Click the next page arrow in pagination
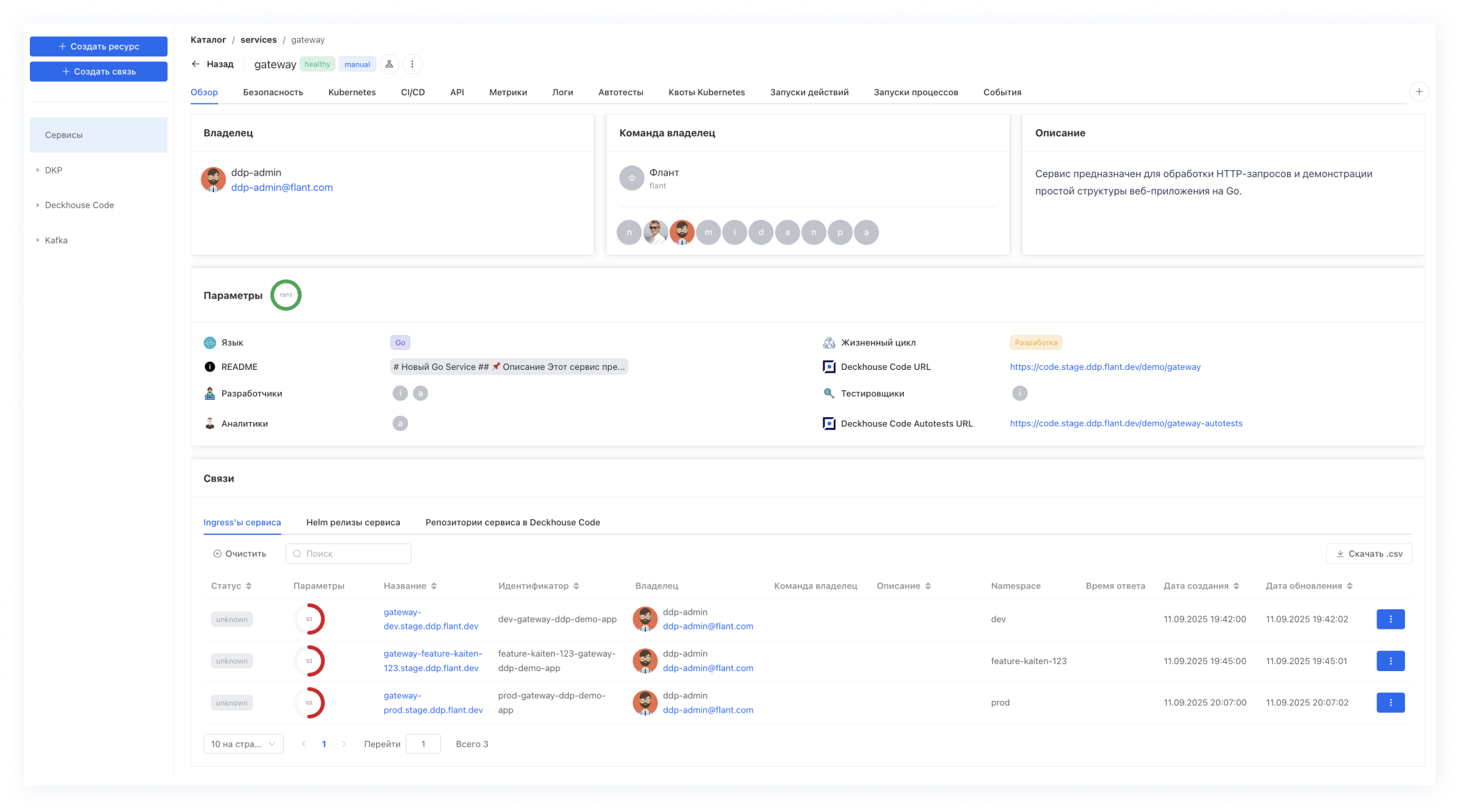Image resolution: width=1462 pixels, height=812 pixels. point(344,744)
